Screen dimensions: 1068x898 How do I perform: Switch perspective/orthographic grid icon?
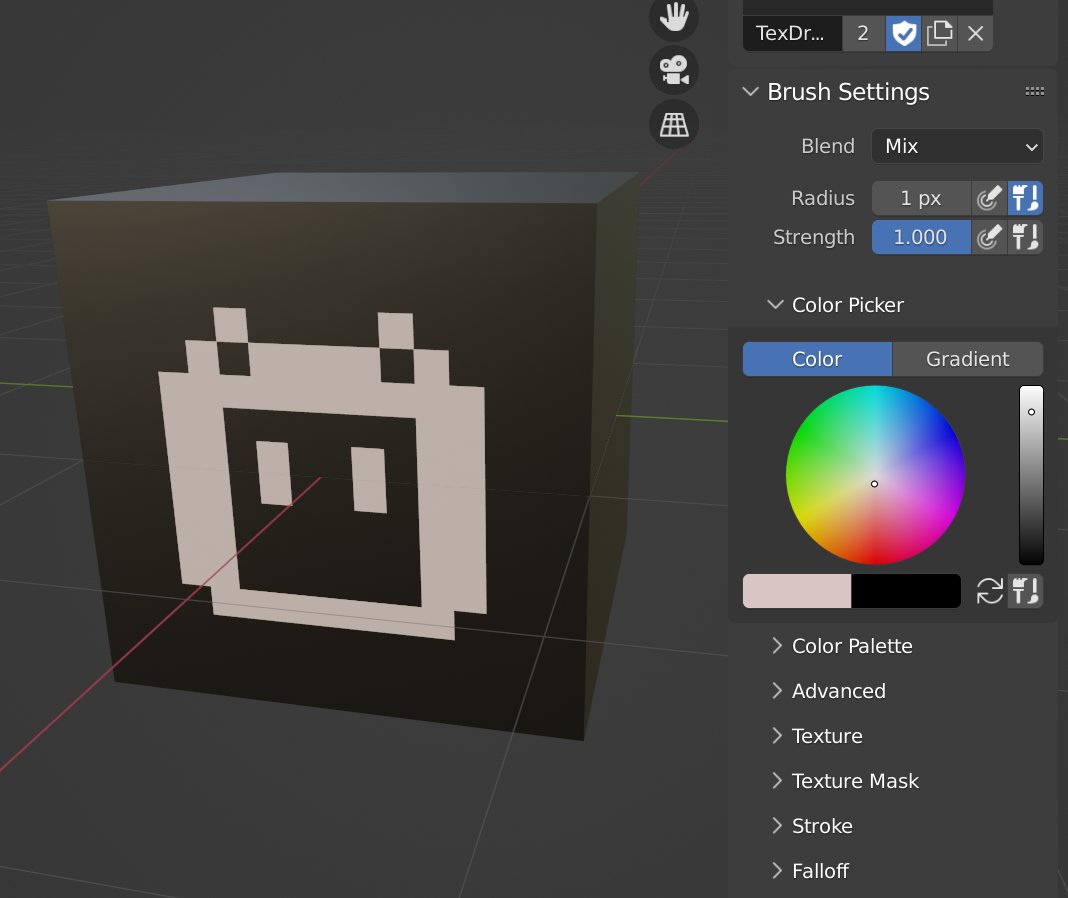pos(674,124)
